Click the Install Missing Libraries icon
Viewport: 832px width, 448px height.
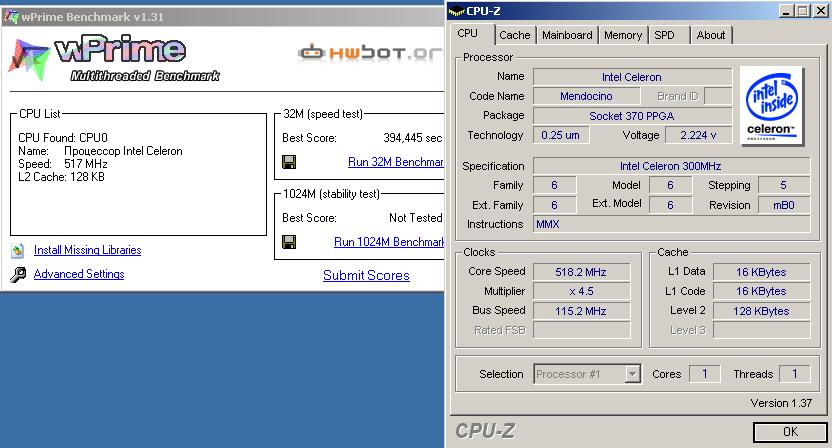[18, 250]
